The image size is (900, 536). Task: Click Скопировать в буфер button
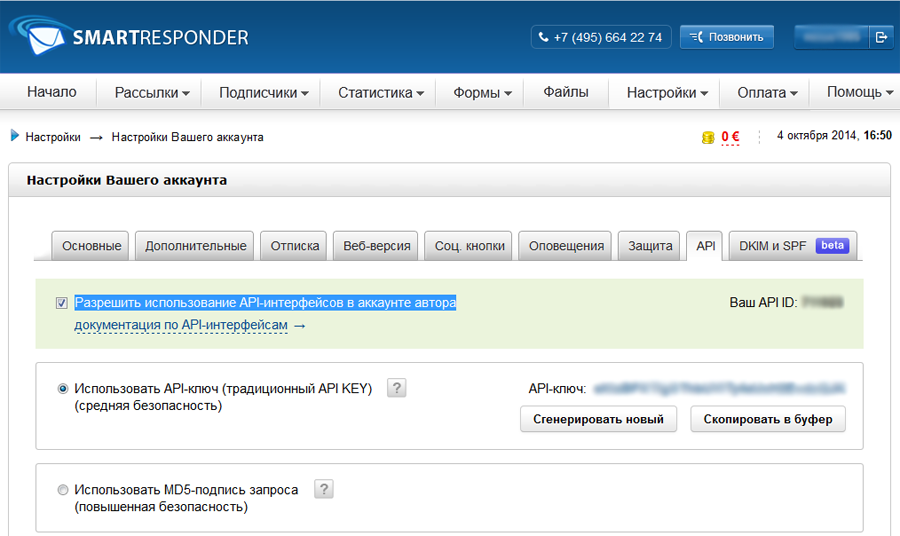click(x=768, y=420)
